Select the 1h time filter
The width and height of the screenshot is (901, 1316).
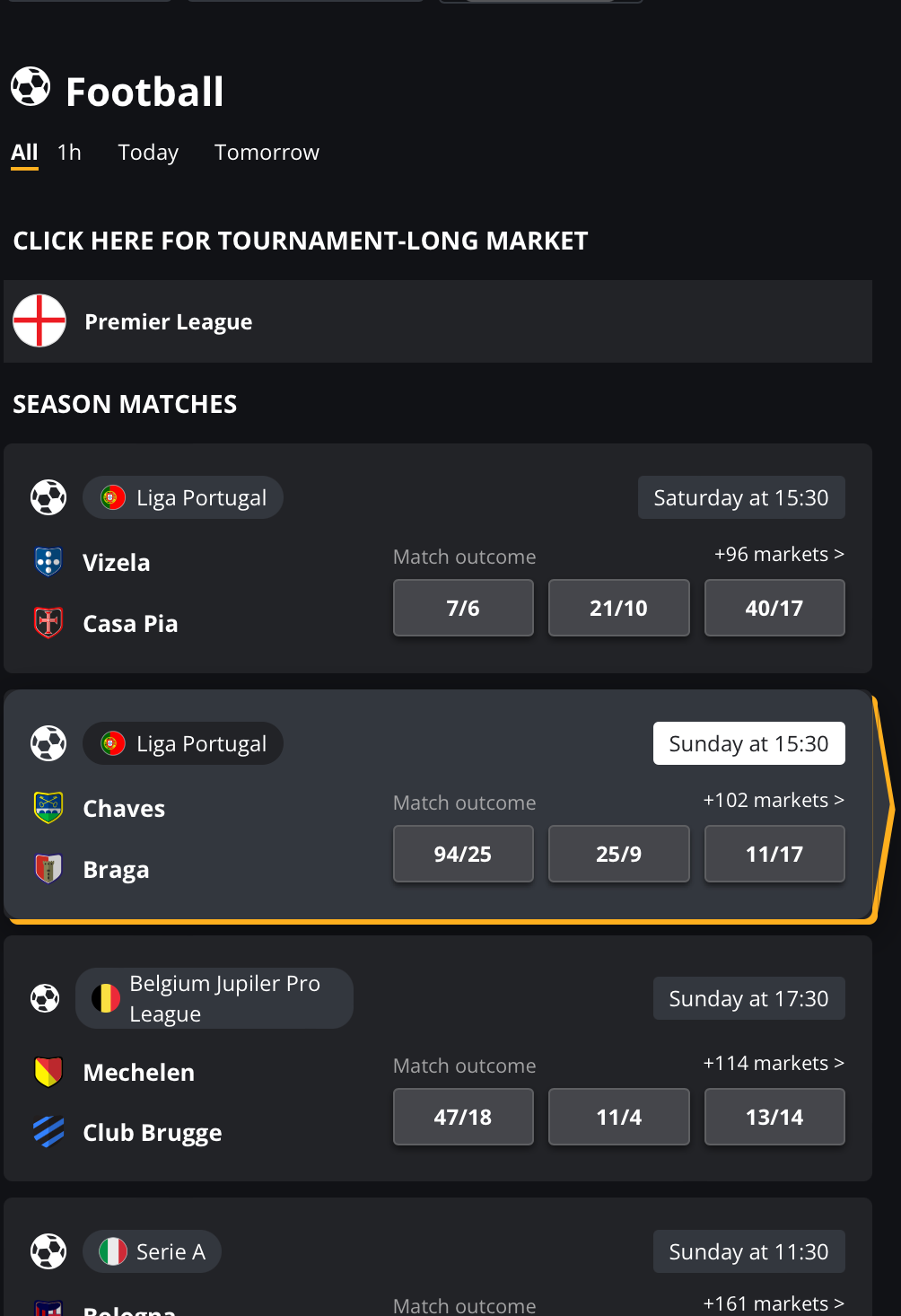click(69, 153)
